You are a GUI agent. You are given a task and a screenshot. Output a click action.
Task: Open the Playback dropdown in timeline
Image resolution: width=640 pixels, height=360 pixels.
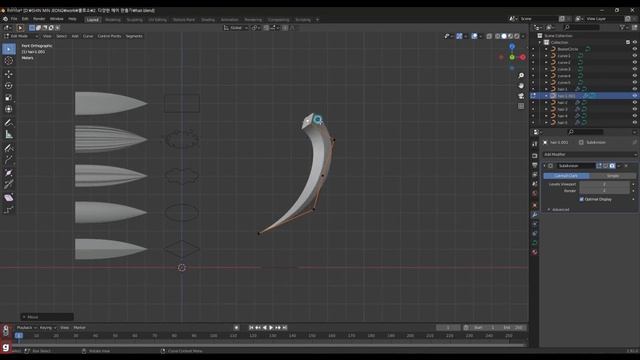[27, 328]
